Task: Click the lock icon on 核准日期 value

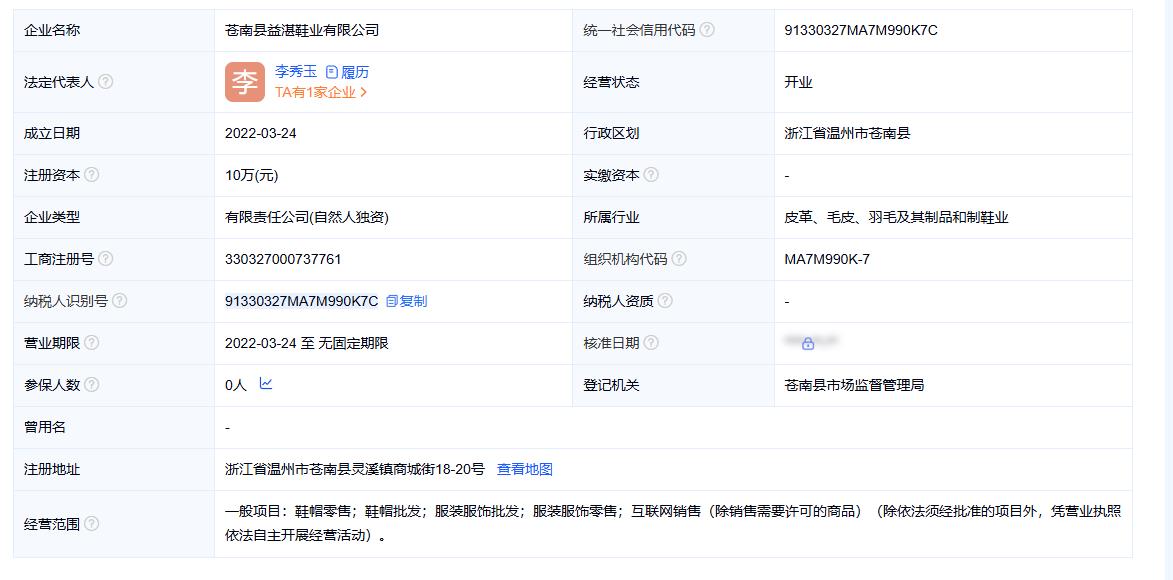Action: 808,344
